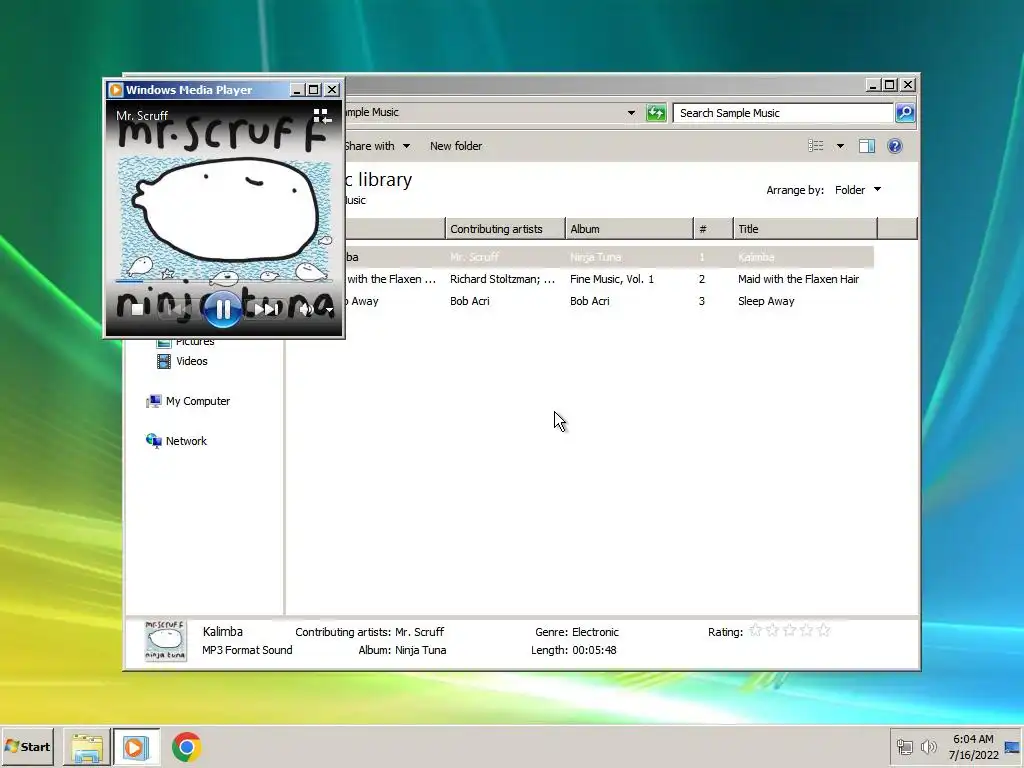
Task: Open My Computer in navigation pane
Action: (197, 401)
